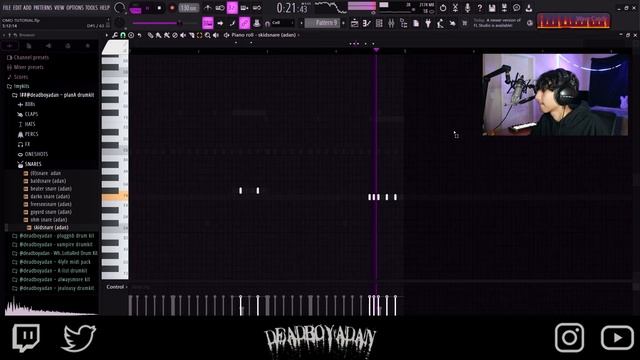Open the HELP menu

[105, 8]
